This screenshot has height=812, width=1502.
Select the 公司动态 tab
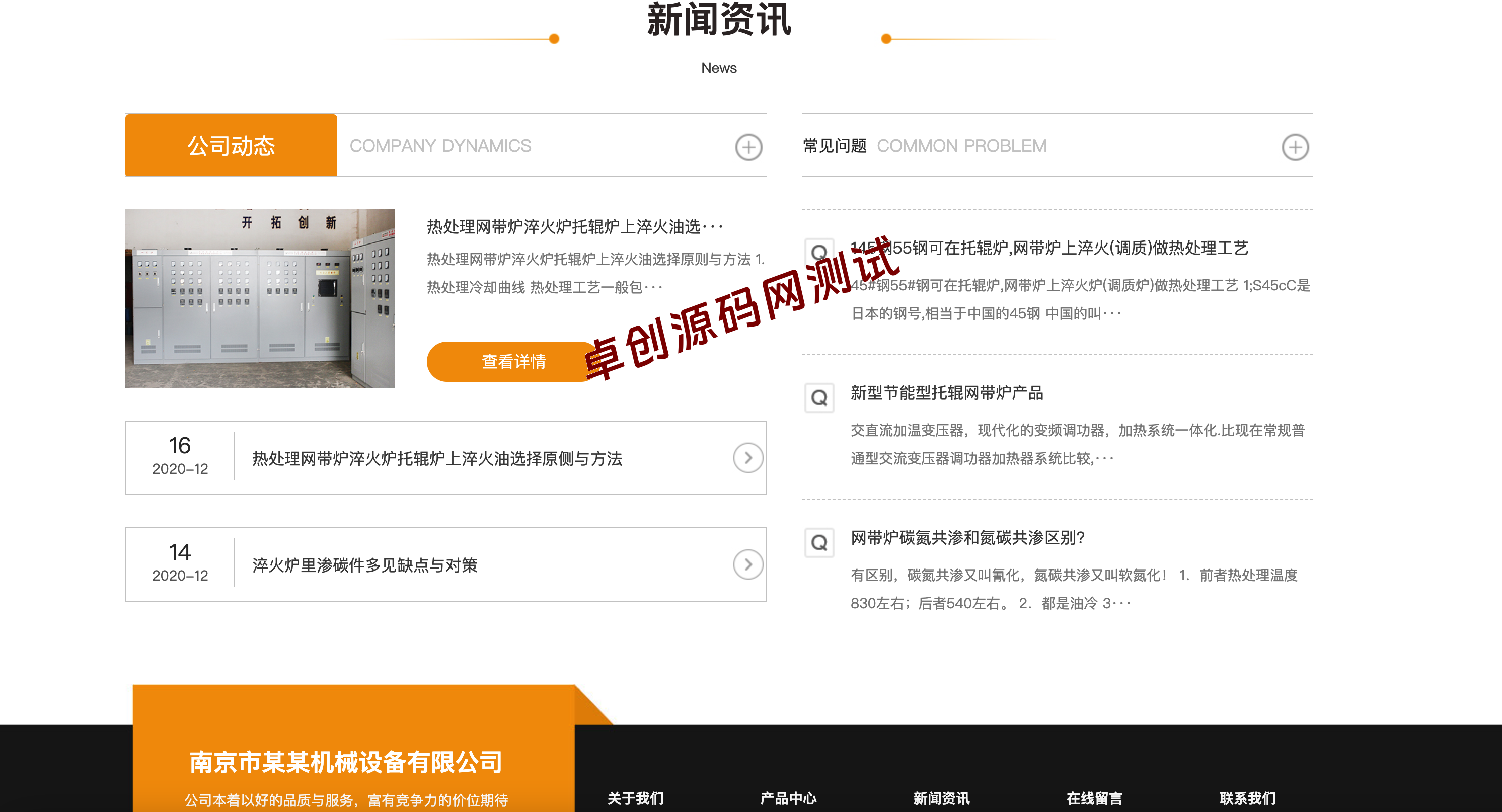(x=231, y=145)
